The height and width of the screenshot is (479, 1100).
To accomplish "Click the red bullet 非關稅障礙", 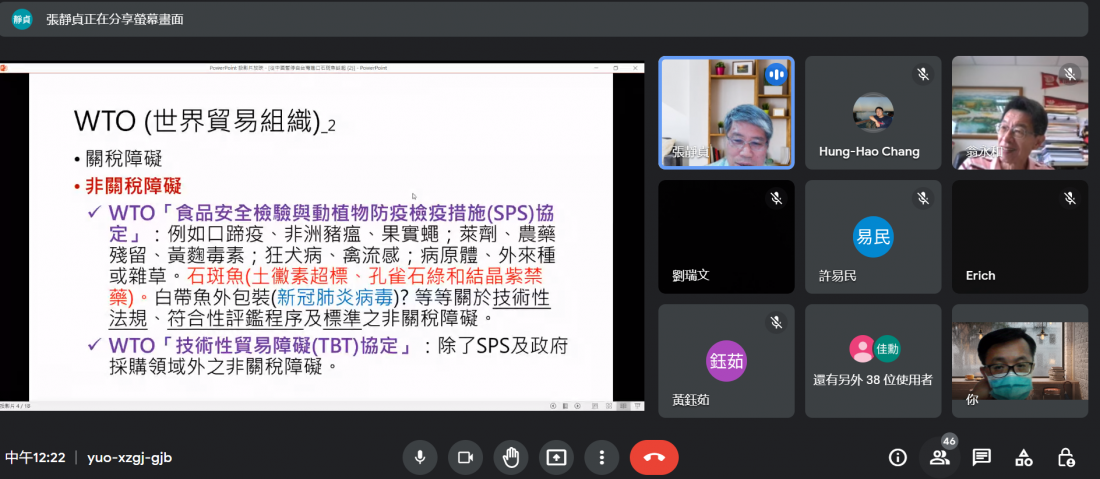I will coord(133,186).
